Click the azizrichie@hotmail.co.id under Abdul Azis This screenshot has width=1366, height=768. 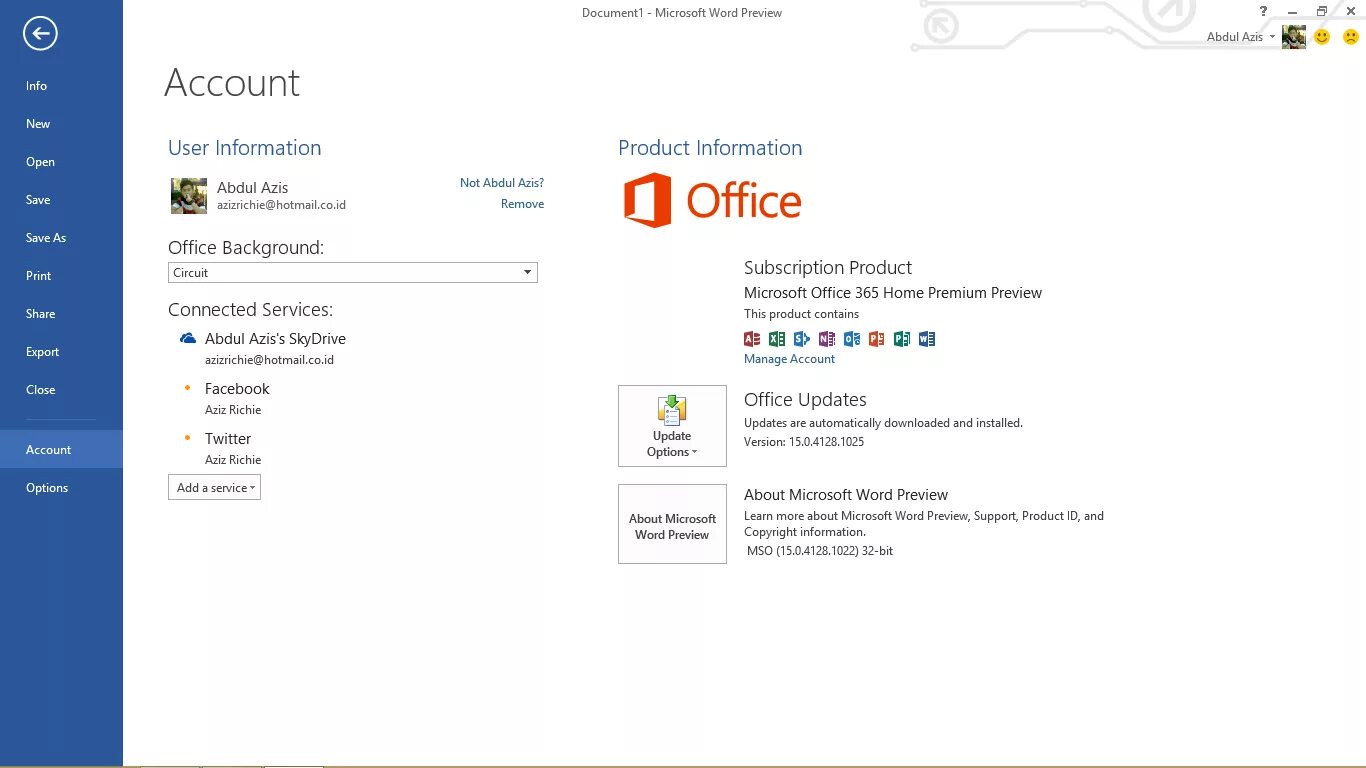tap(281, 205)
